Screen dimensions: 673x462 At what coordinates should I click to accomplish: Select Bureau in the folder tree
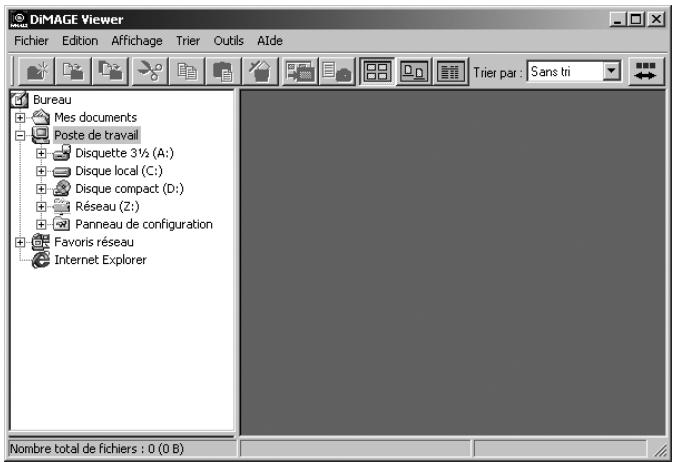pos(52,100)
